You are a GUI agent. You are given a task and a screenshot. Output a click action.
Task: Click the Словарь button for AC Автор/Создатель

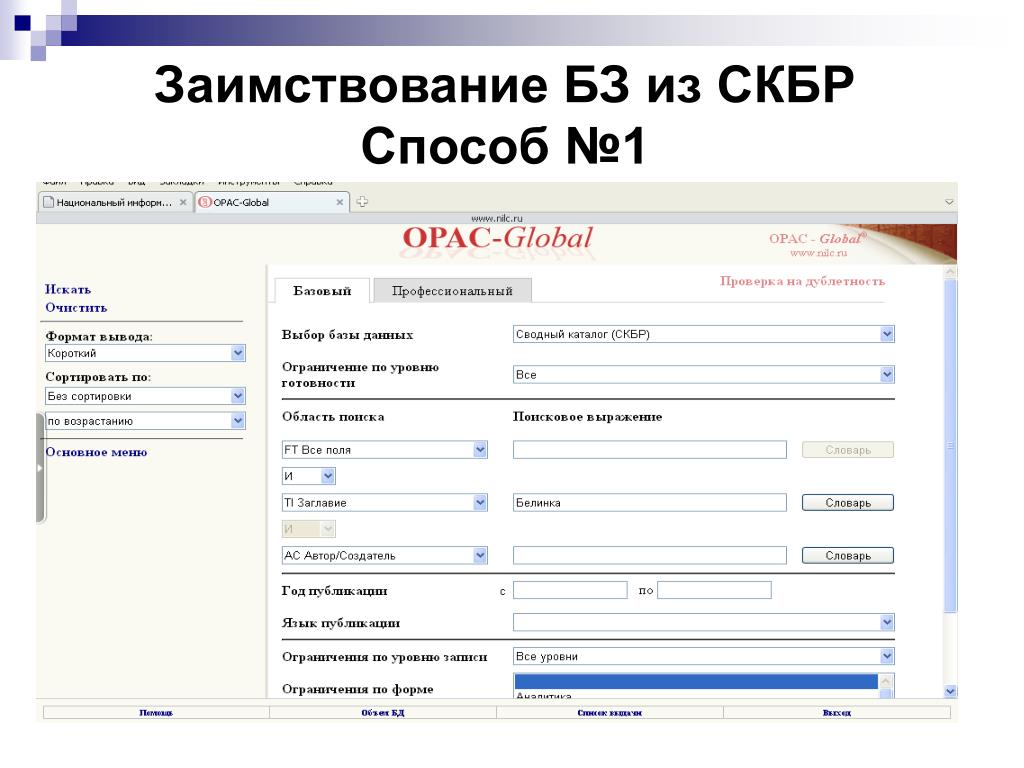click(x=848, y=556)
